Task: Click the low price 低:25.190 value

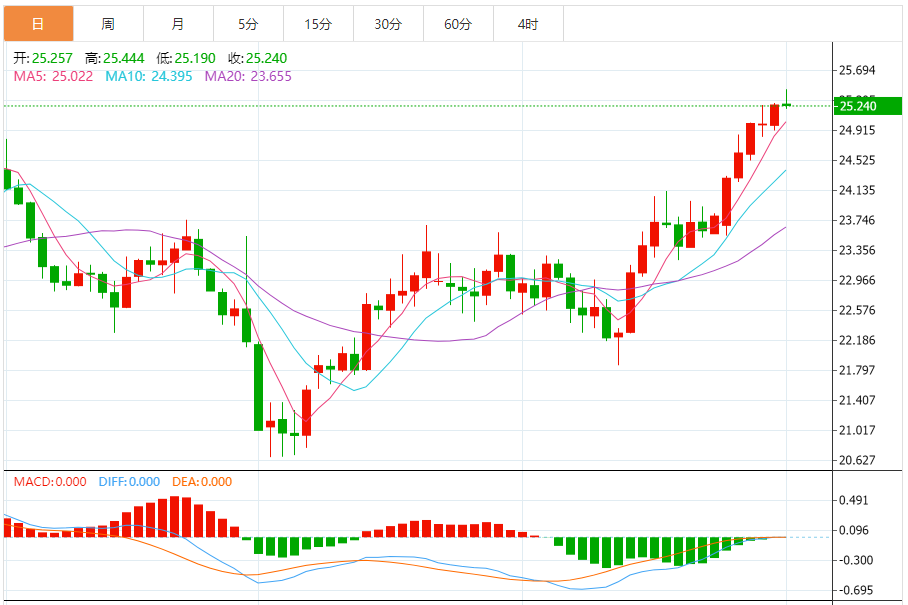Action: coord(186,58)
